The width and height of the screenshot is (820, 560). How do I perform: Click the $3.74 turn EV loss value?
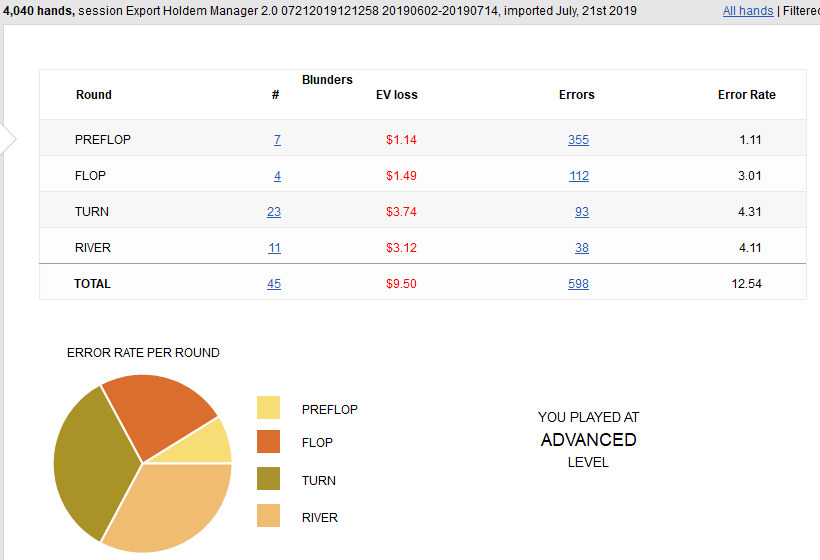401,212
